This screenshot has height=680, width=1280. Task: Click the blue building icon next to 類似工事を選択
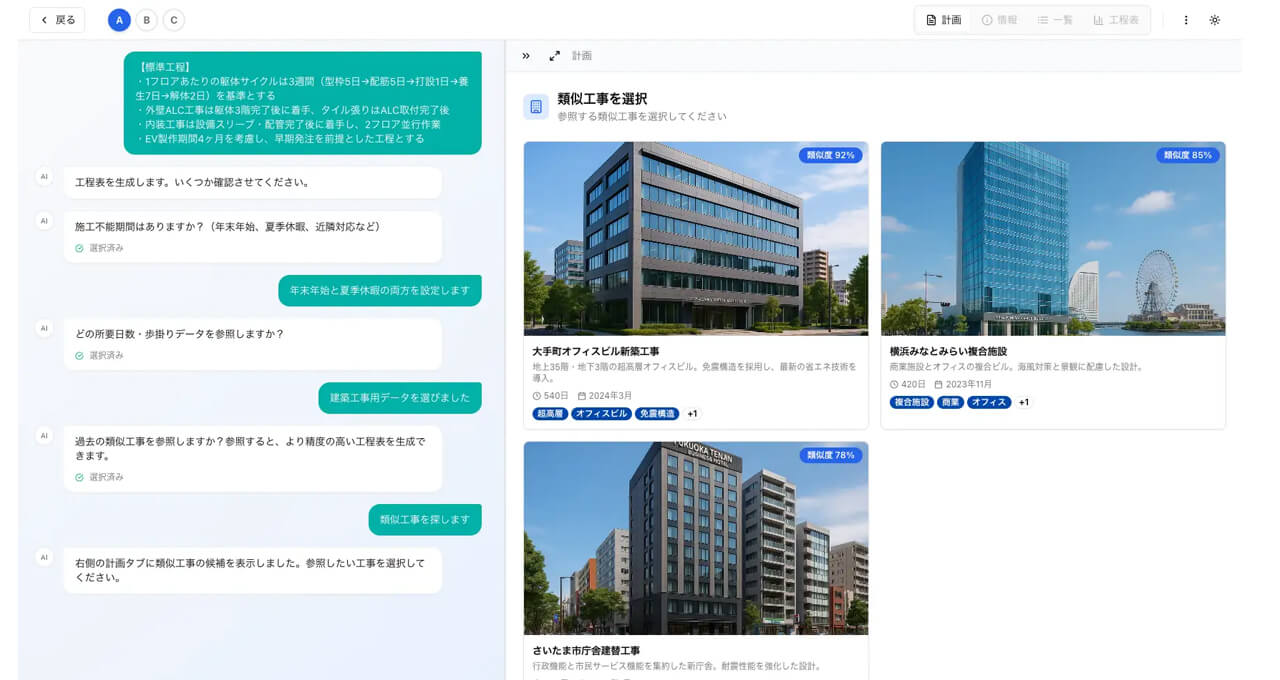[x=535, y=105]
